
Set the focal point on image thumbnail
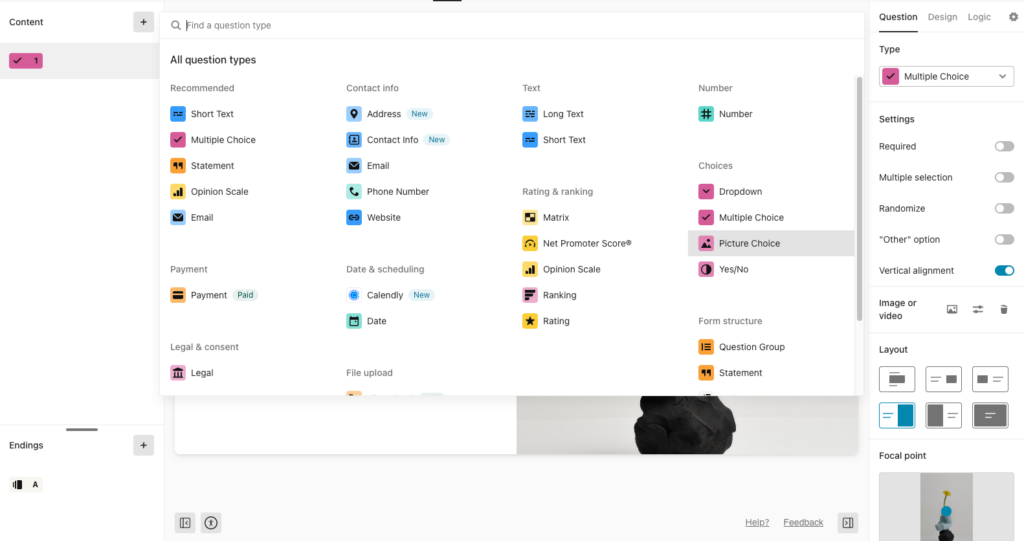(x=946, y=506)
